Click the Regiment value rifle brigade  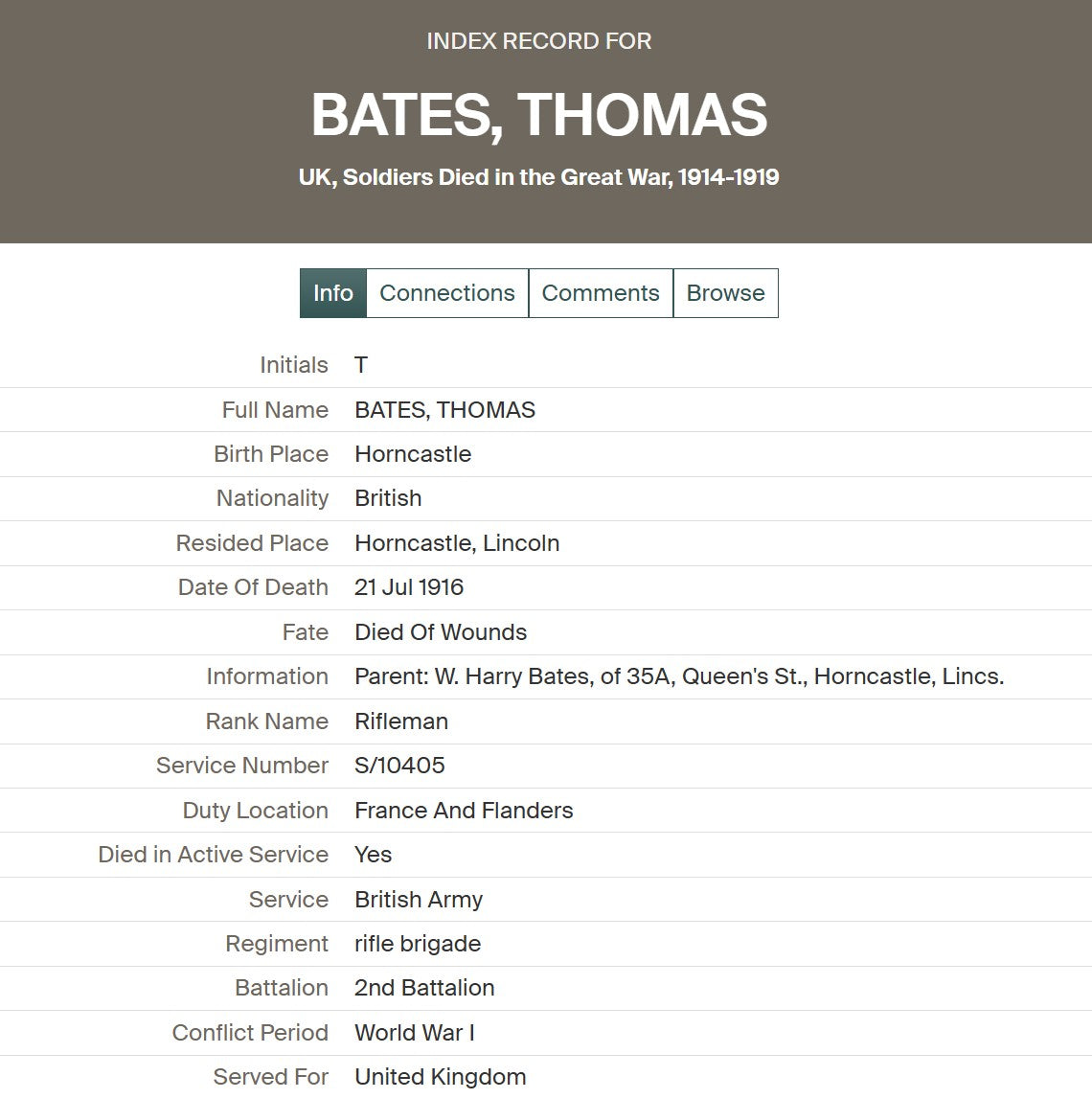click(418, 944)
